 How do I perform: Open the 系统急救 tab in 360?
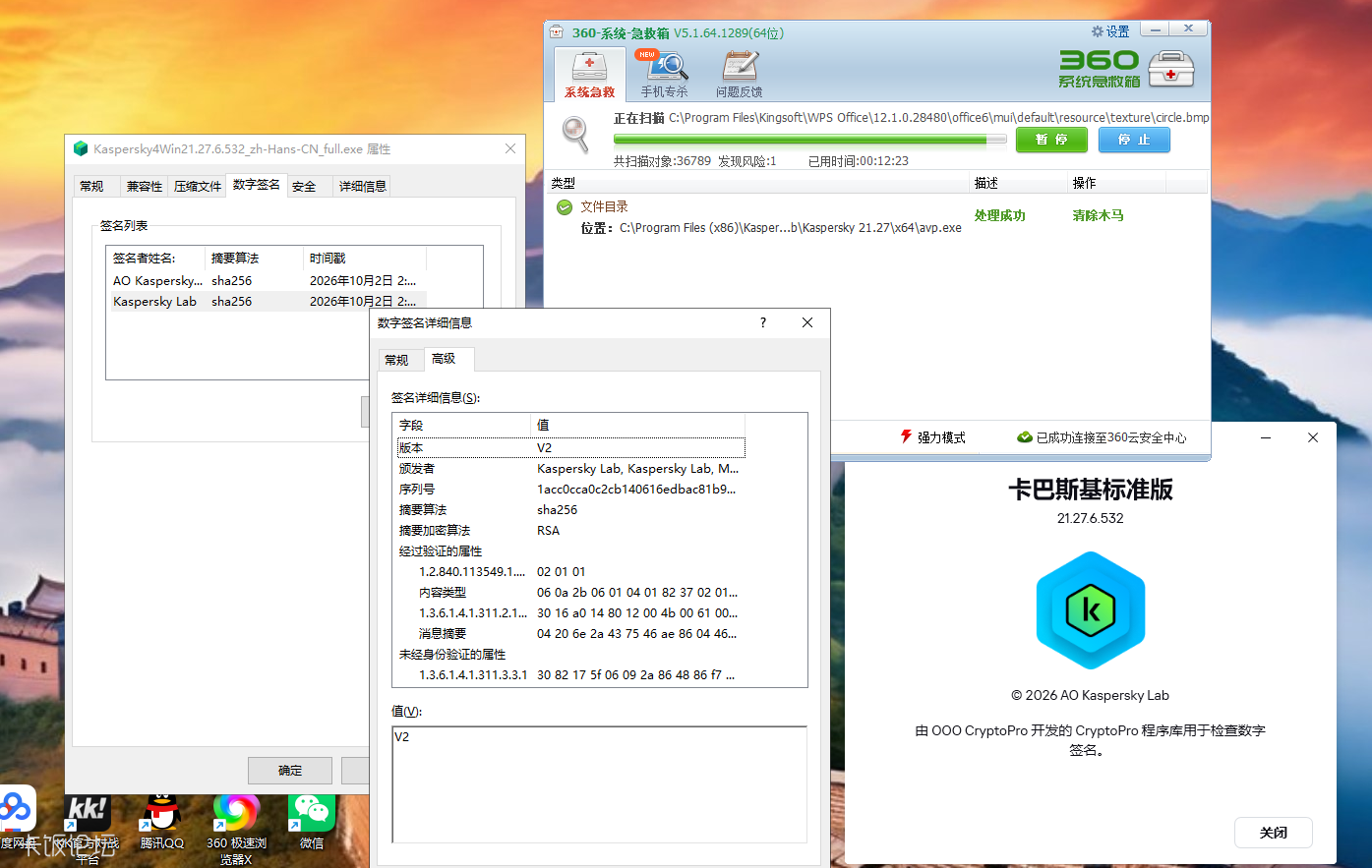click(x=590, y=75)
